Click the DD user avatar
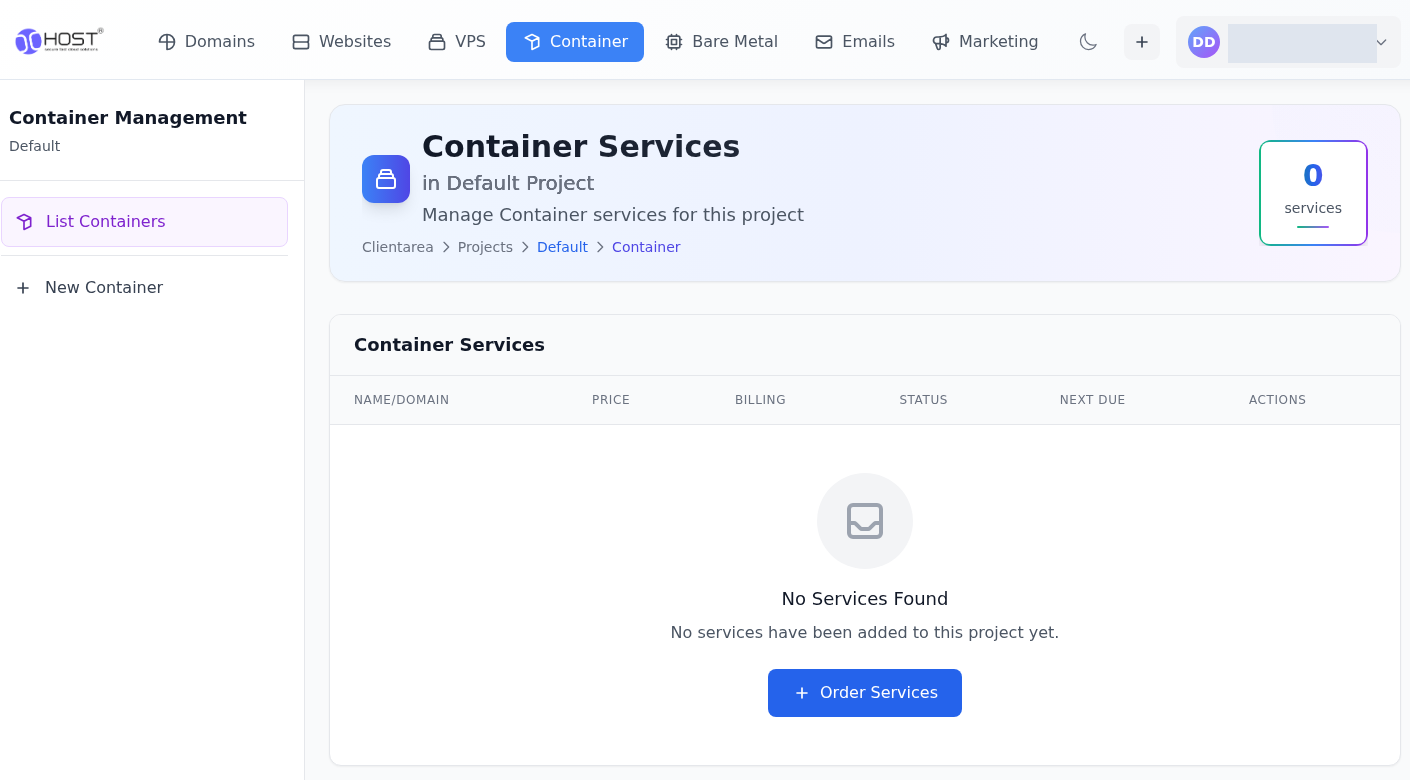The image size is (1410, 780). point(1204,42)
